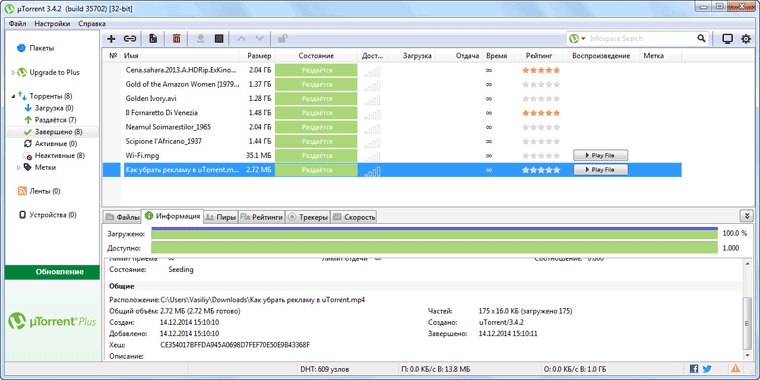Select Пакеты in the sidebar

[x=42, y=48]
